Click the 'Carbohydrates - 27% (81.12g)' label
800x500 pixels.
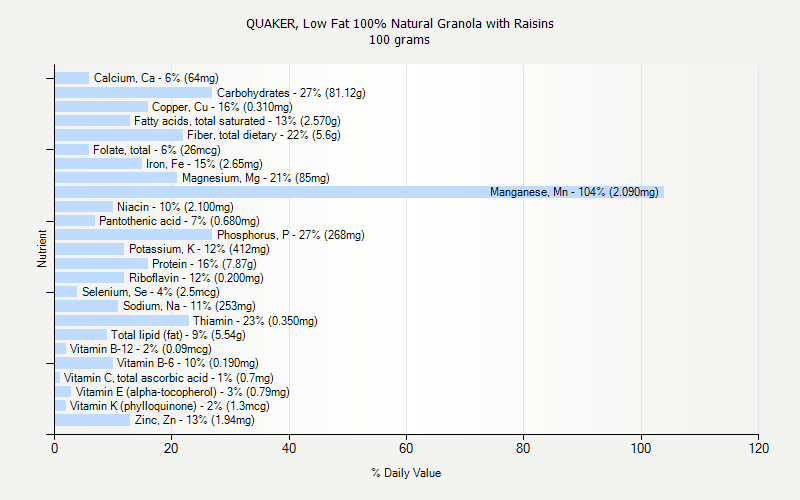(x=291, y=93)
